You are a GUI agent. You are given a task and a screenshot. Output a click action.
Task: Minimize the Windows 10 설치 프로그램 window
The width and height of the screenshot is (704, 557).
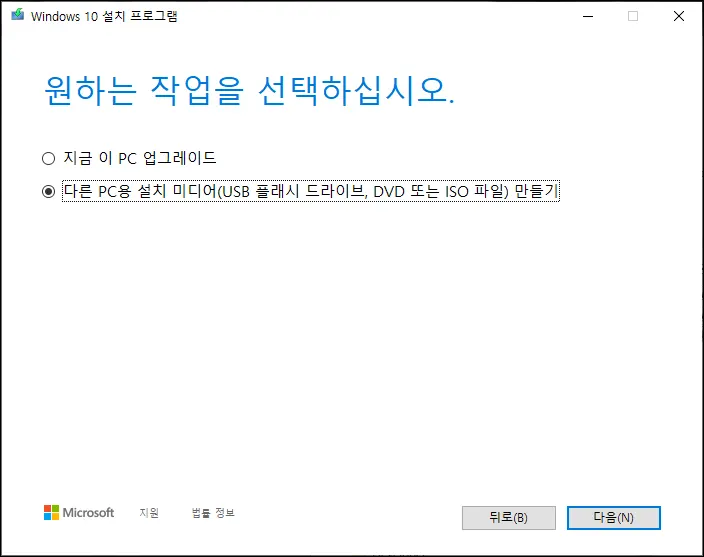coord(588,16)
